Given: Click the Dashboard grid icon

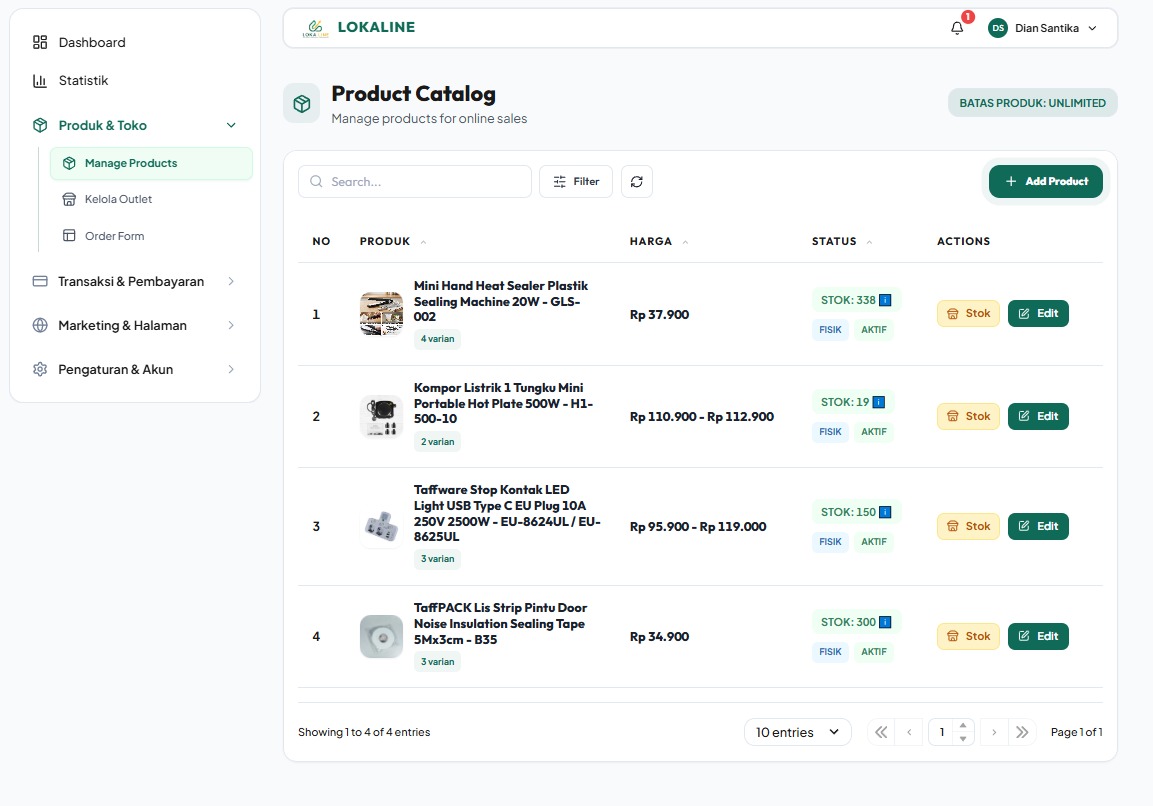Looking at the screenshot, I should pyautogui.click(x=40, y=42).
